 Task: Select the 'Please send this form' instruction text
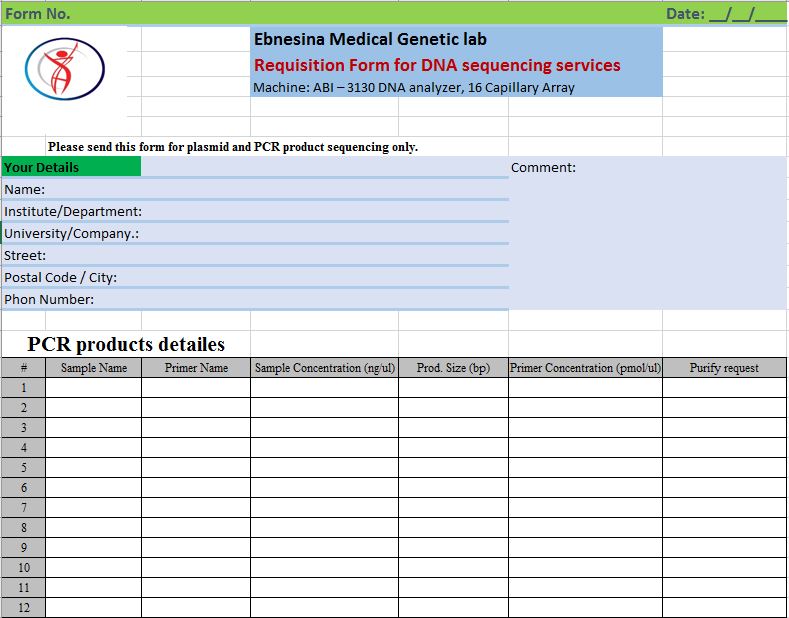[x=232, y=147]
